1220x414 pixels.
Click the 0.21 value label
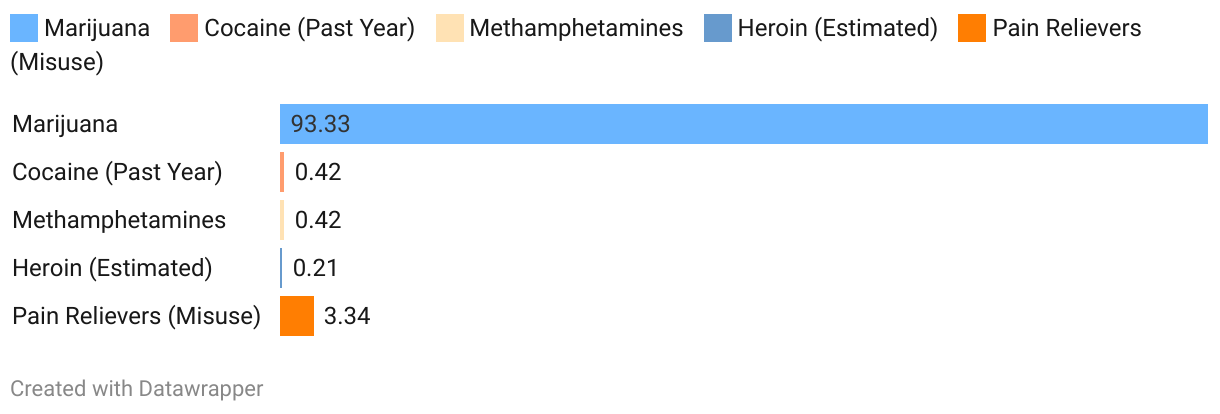tap(315, 268)
